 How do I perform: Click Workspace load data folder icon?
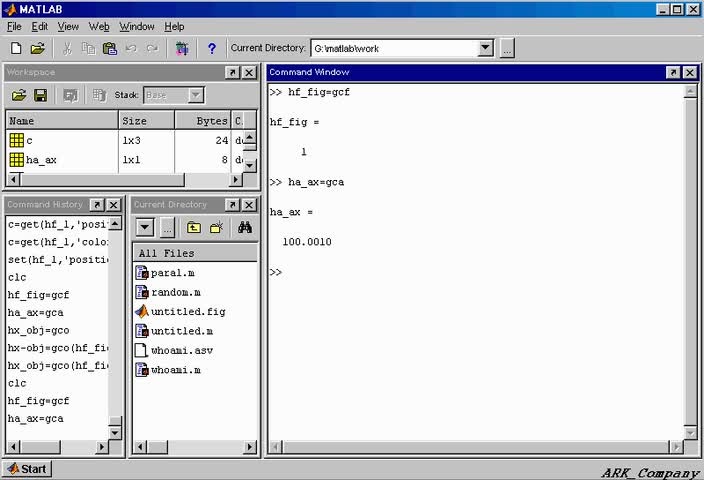click(19, 95)
